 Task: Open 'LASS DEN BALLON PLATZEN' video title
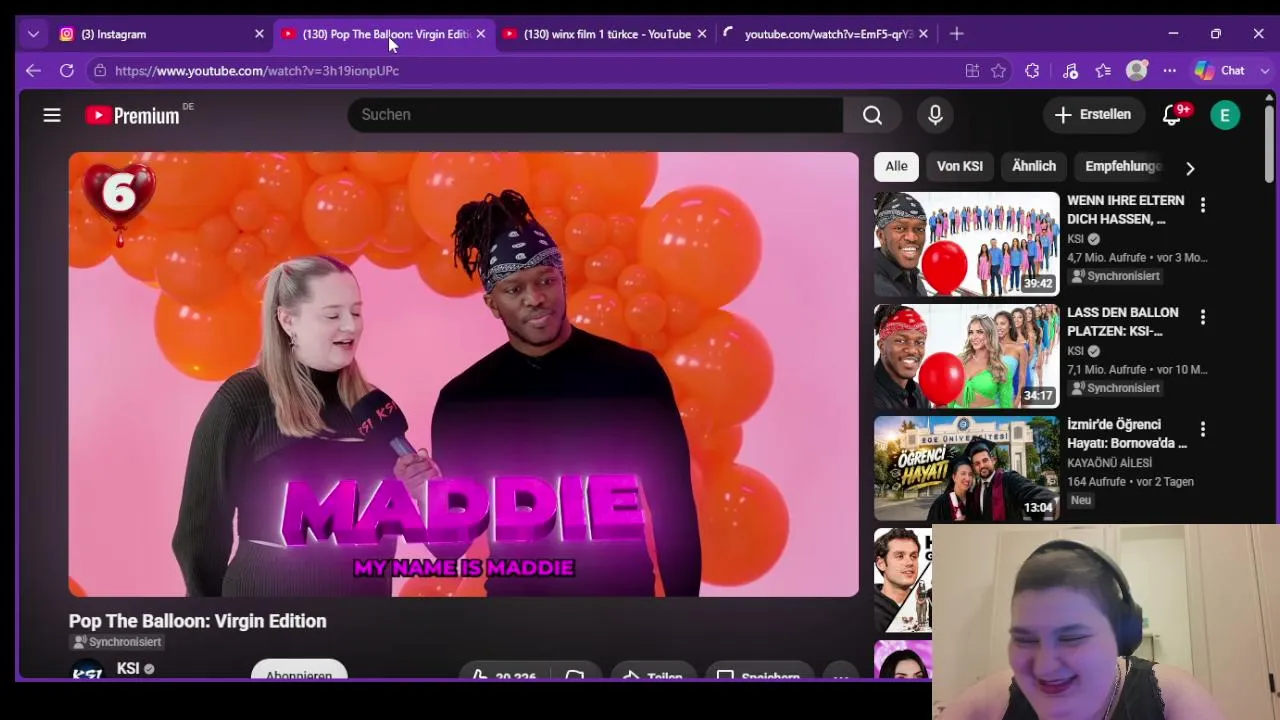point(1123,322)
